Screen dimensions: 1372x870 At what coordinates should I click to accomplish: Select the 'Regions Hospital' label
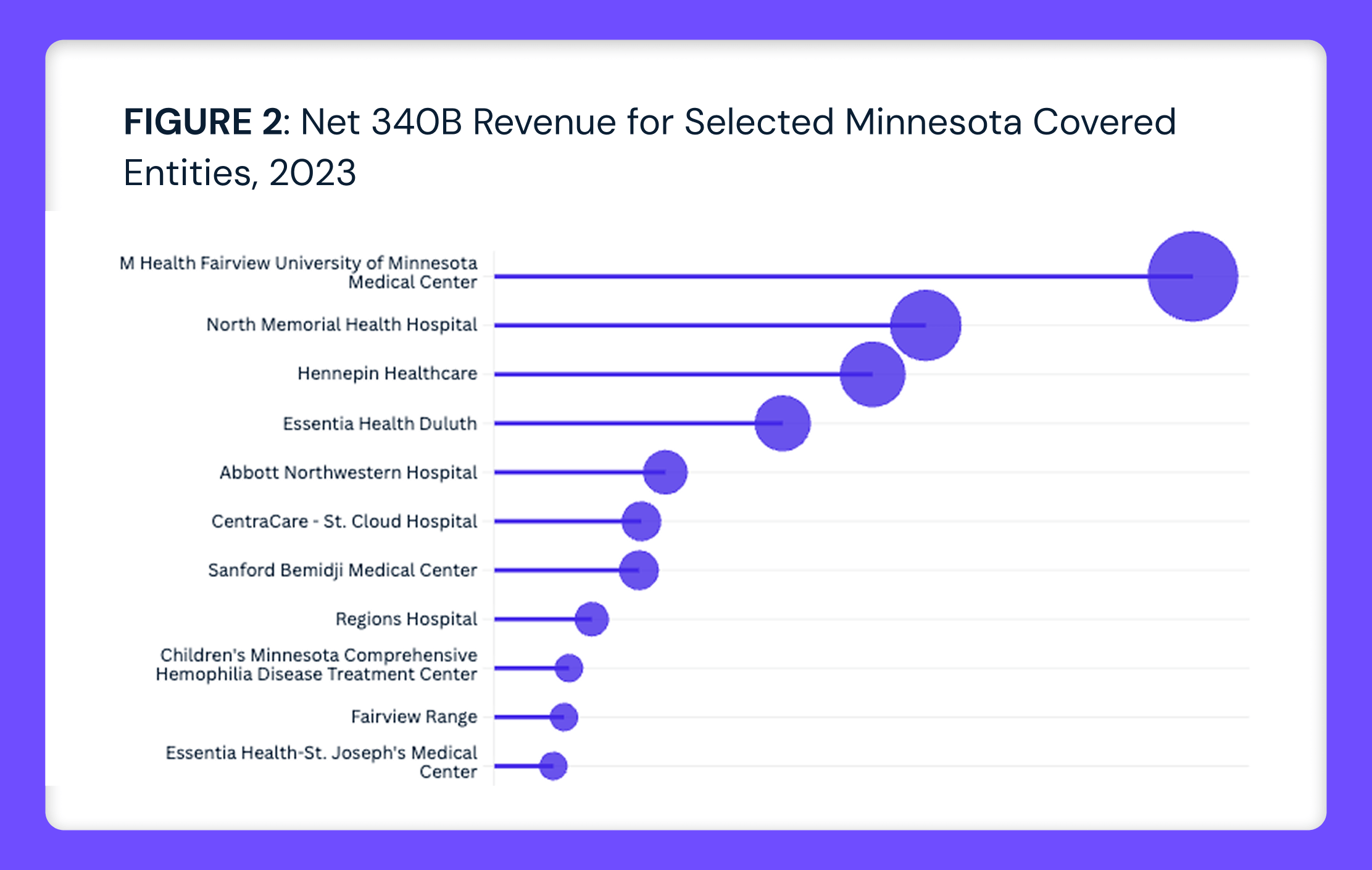406,619
